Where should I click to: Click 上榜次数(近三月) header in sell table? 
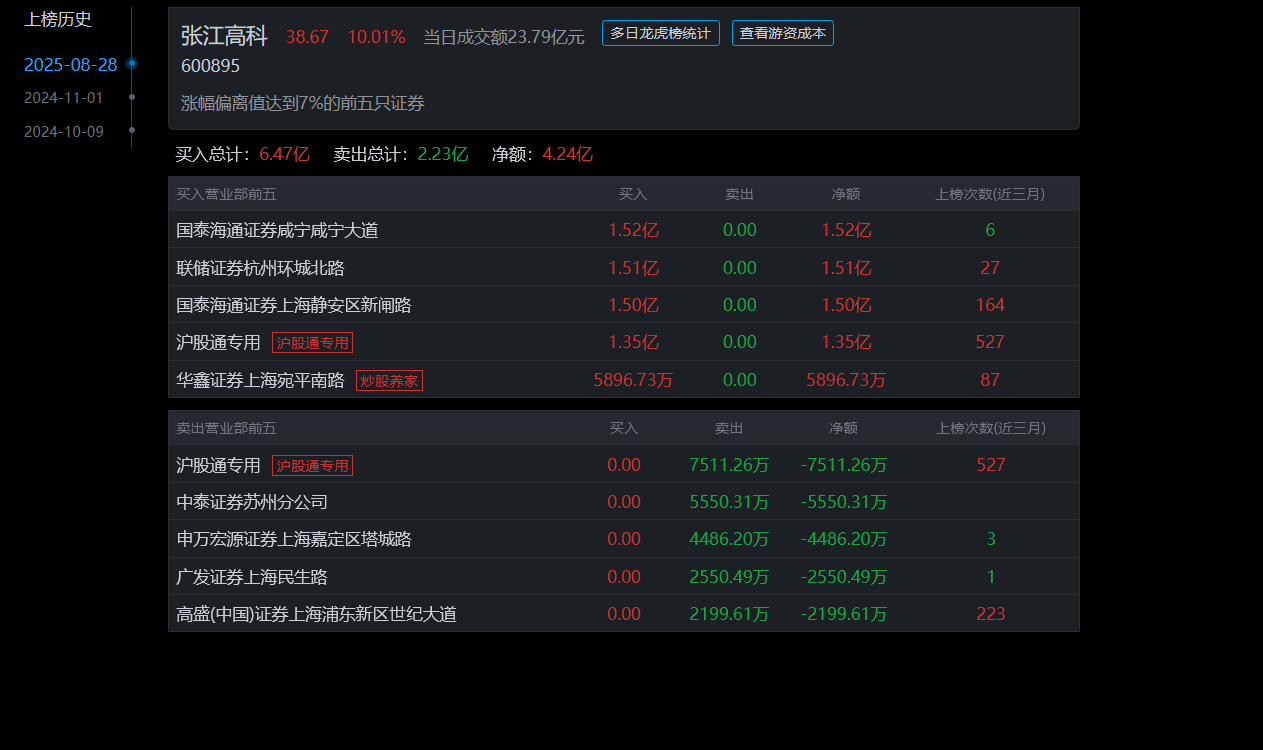coord(991,428)
